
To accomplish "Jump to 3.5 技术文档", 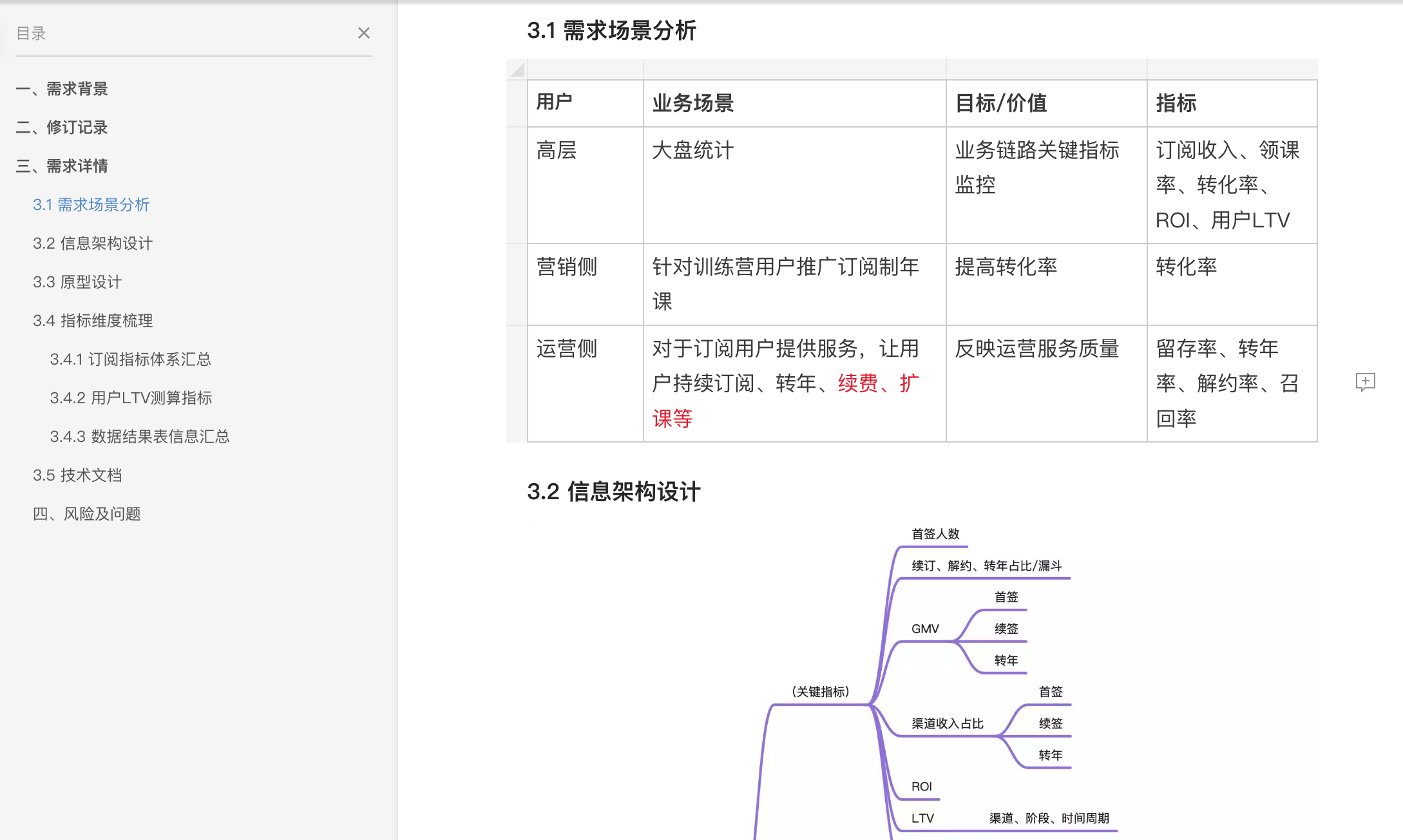I will click(77, 475).
